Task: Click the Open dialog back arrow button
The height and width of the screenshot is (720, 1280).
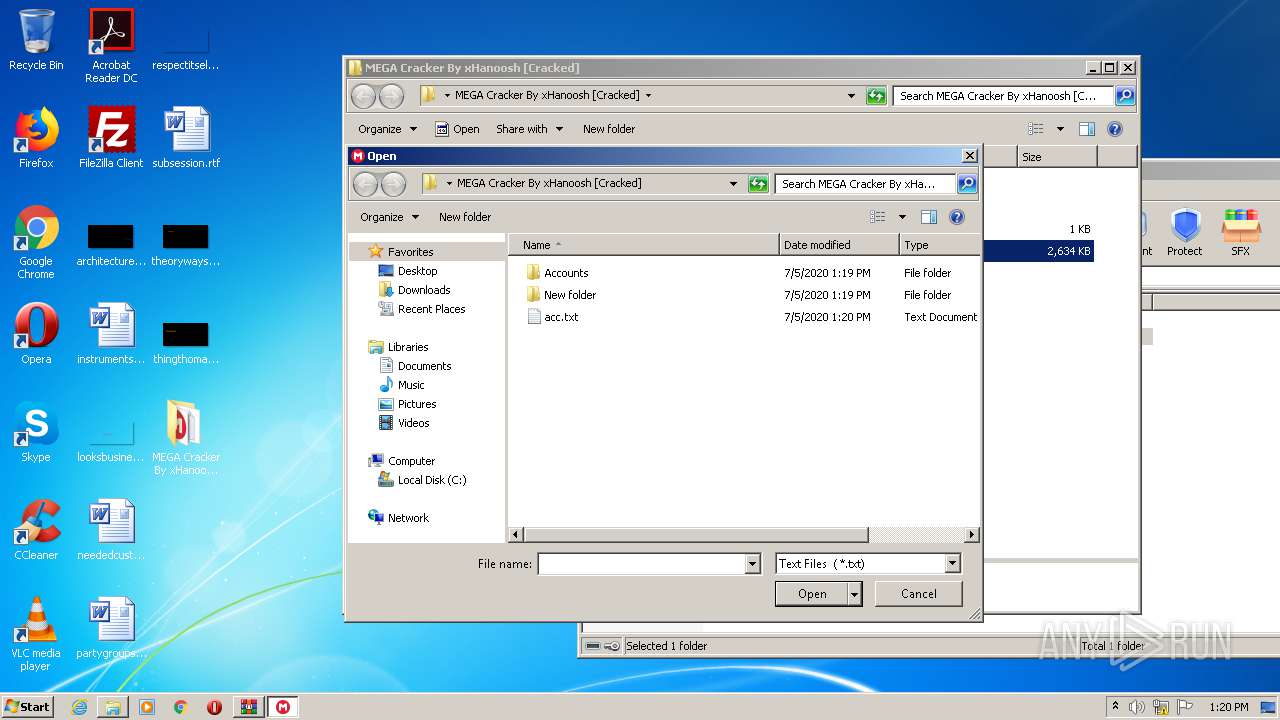Action: tap(366, 184)
